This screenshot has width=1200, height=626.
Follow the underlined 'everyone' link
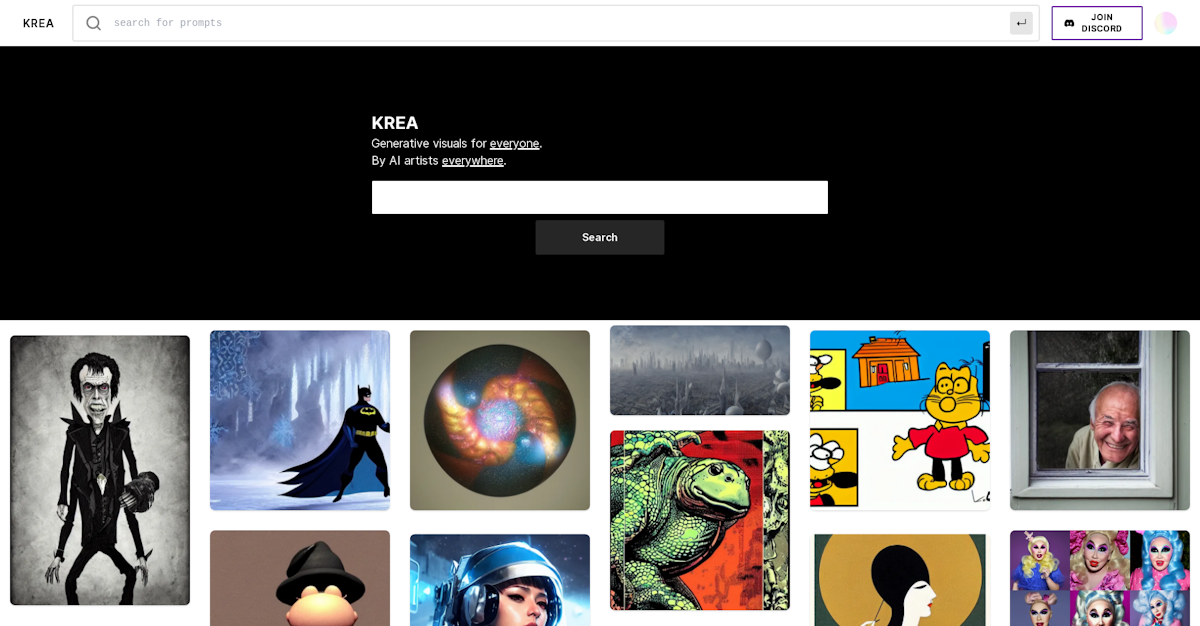coord(514,143)
